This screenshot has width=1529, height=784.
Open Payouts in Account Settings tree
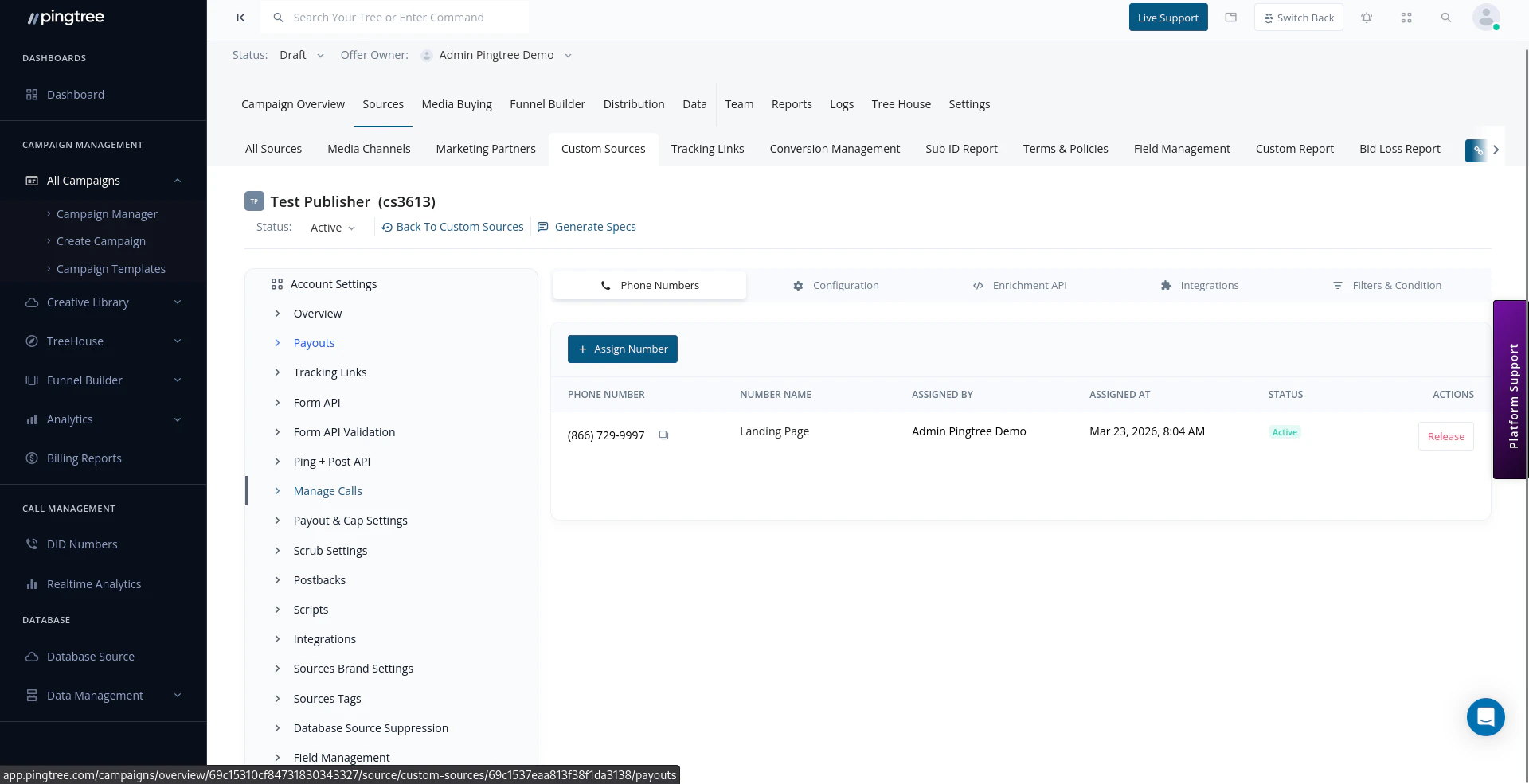click(314, 343)
